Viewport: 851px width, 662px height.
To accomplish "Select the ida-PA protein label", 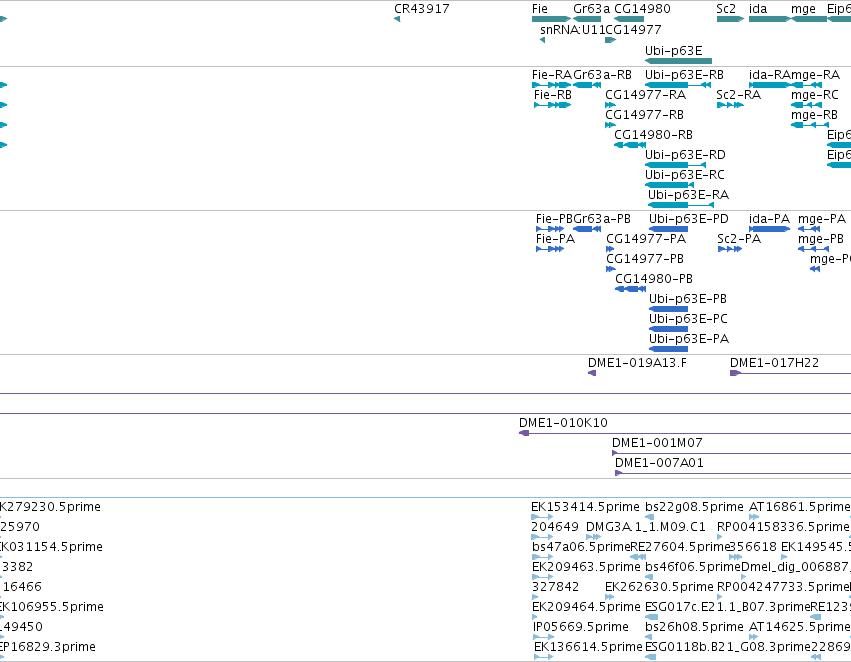I will (769, 219).
